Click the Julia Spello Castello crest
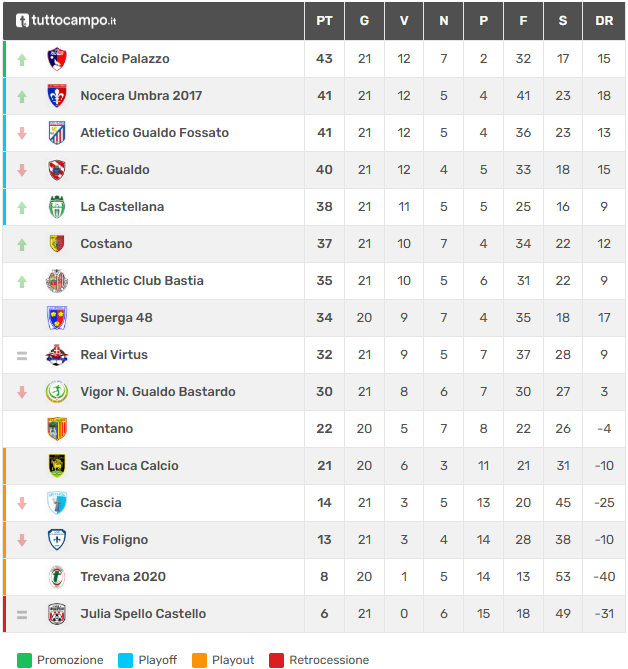628x669 pixels. 57,614
